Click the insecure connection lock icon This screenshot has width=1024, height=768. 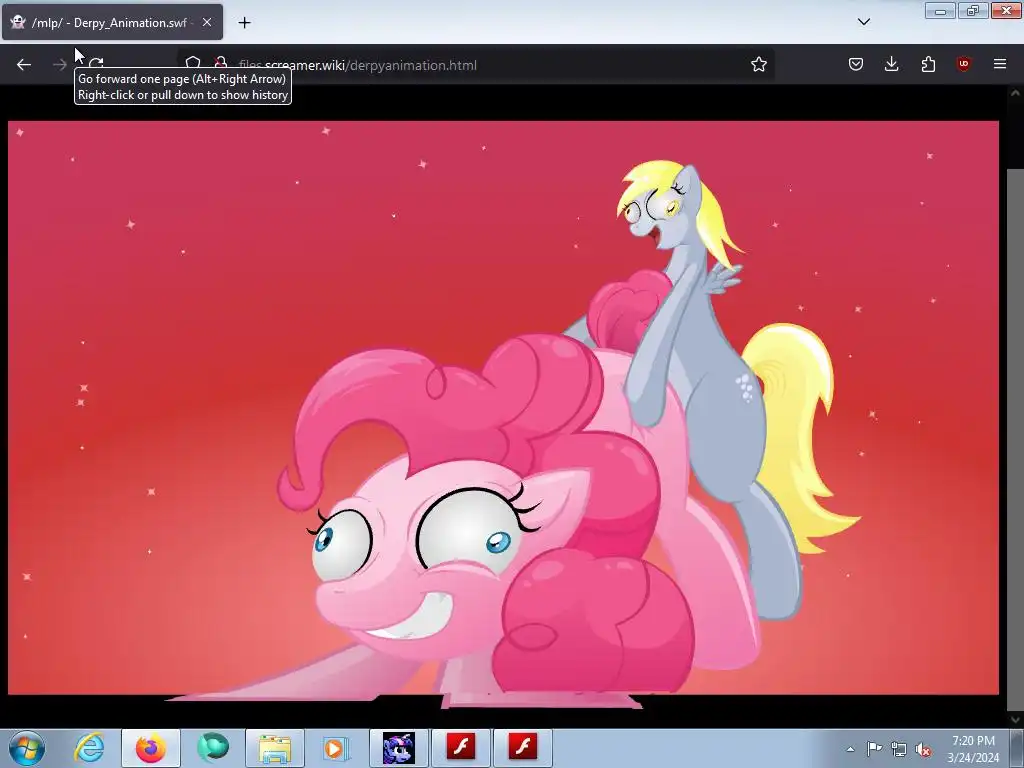click(221, 63)
